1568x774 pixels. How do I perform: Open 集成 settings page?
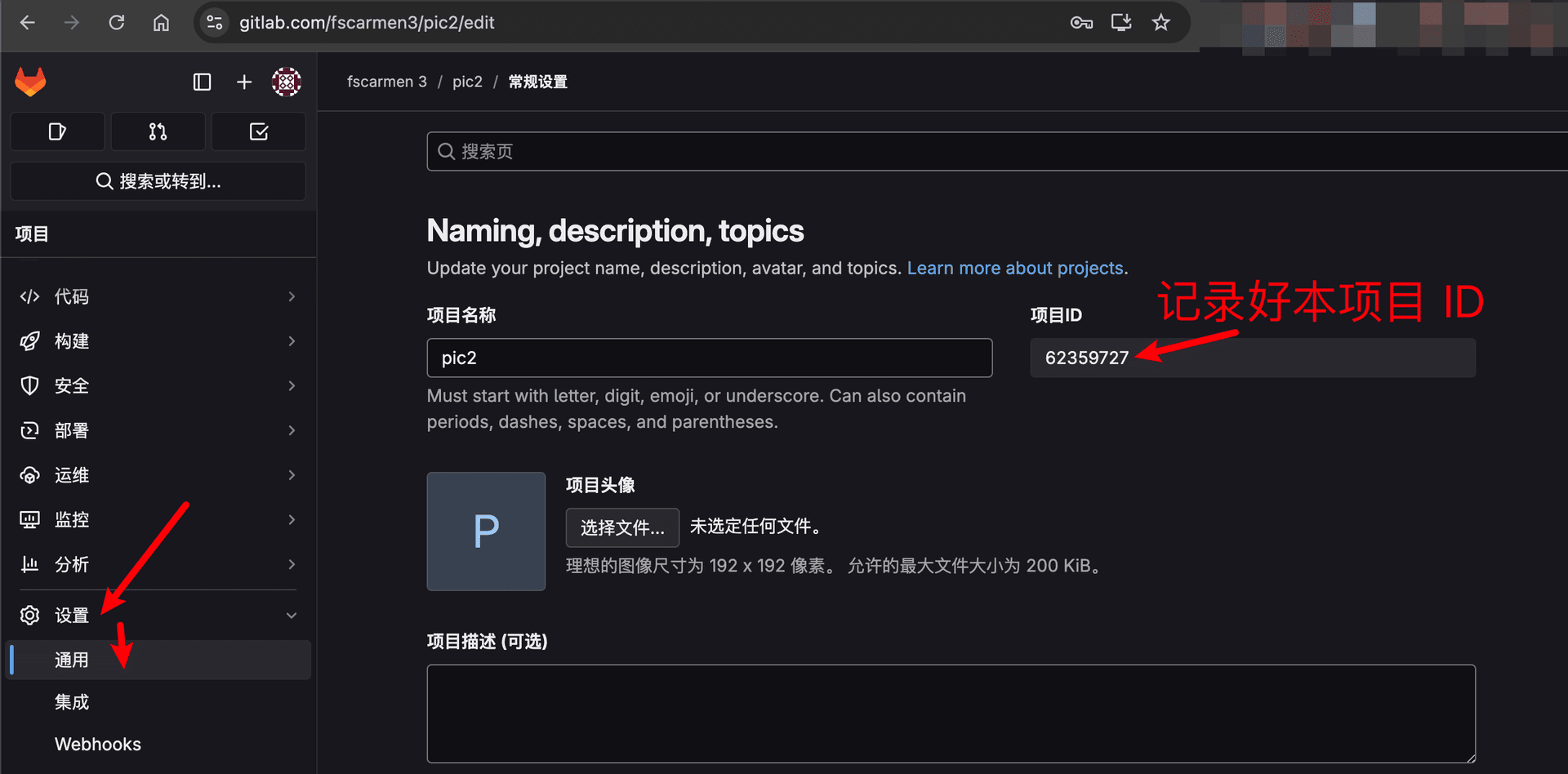pos(72,702)
